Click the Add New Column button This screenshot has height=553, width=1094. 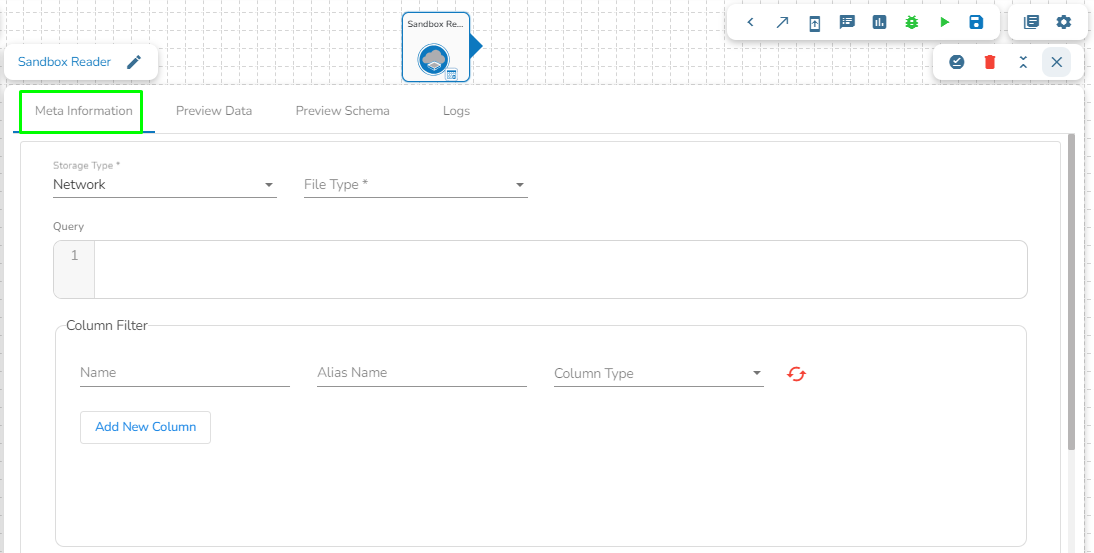[145, 427]
